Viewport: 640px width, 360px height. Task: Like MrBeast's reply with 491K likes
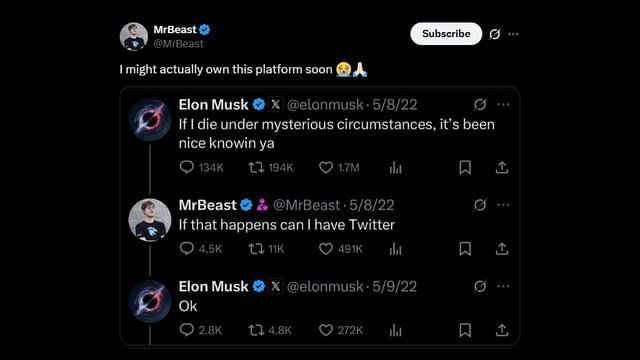click(326, 249)
